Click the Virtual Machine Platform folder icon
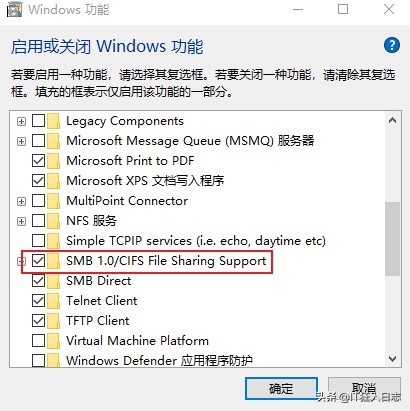The image size is (410, 411). pos(53,341)
